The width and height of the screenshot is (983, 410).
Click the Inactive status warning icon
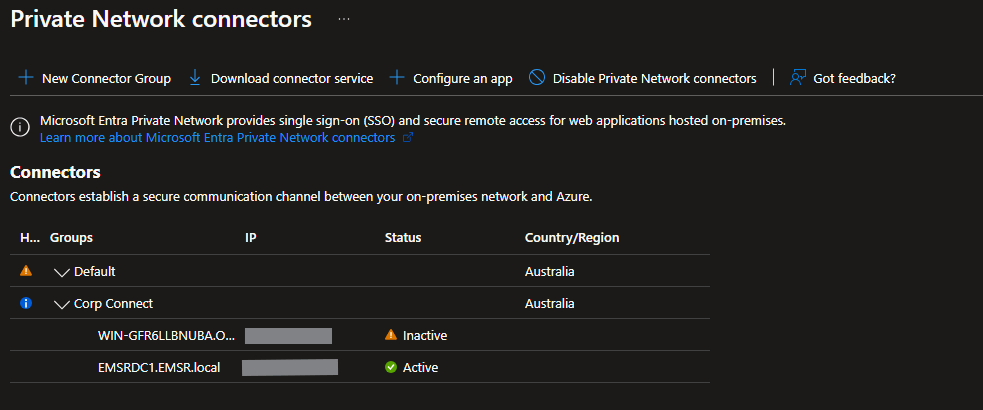point(391,335)
